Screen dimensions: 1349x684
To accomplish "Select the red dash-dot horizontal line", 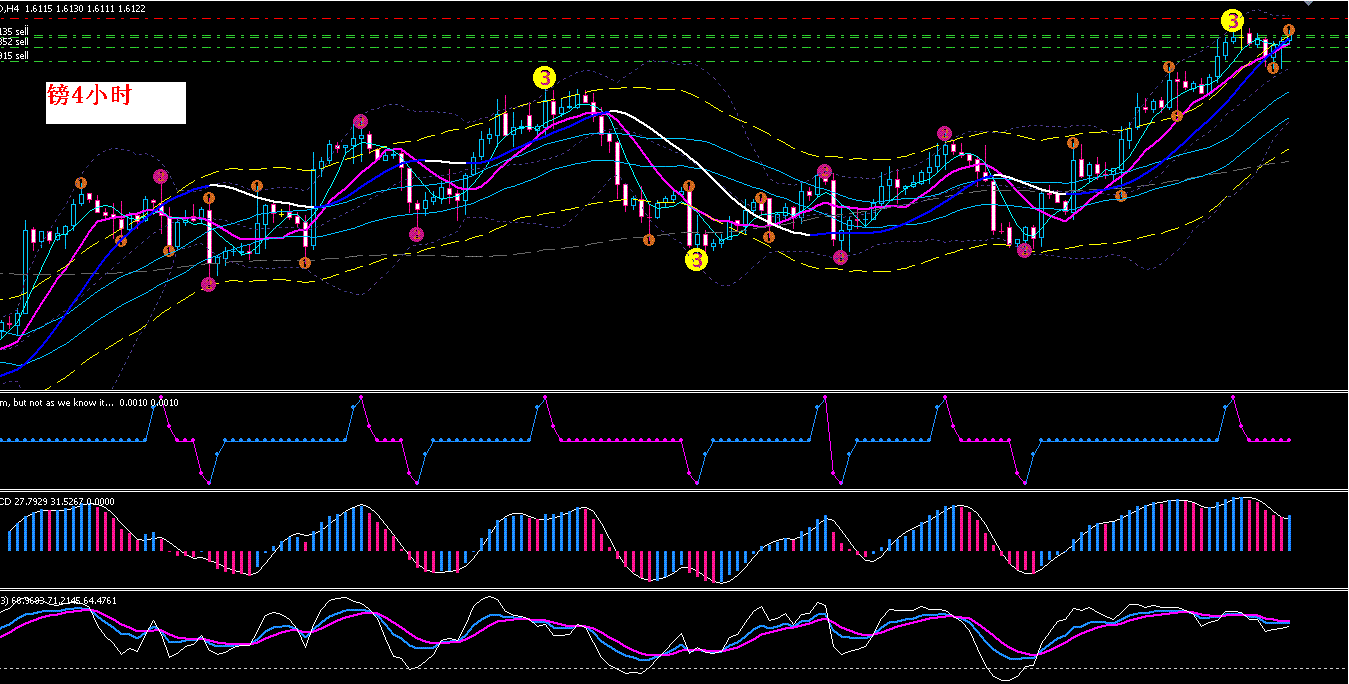I will click(674, 19).
